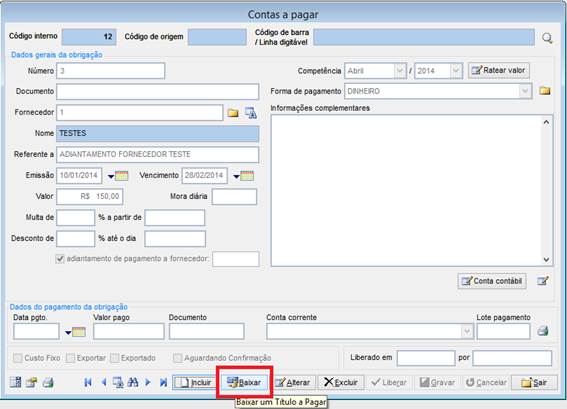
Task: Click the printer icon in bottom toolbar
Action: tap(48, 382)
